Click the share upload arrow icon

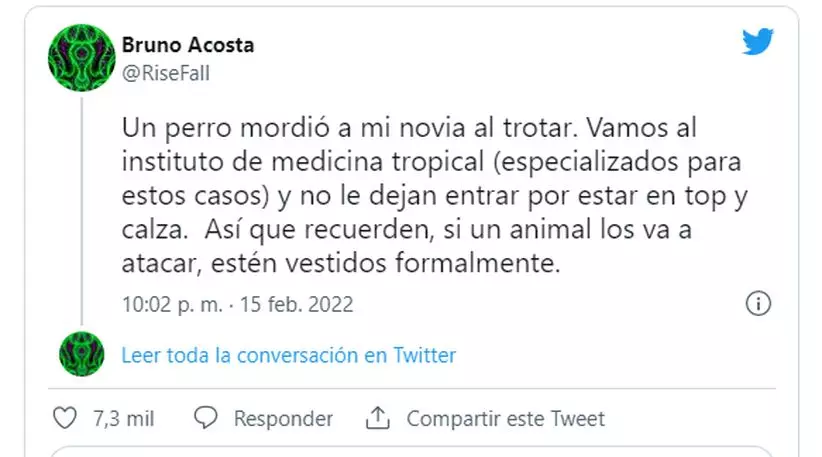(378, 418)
